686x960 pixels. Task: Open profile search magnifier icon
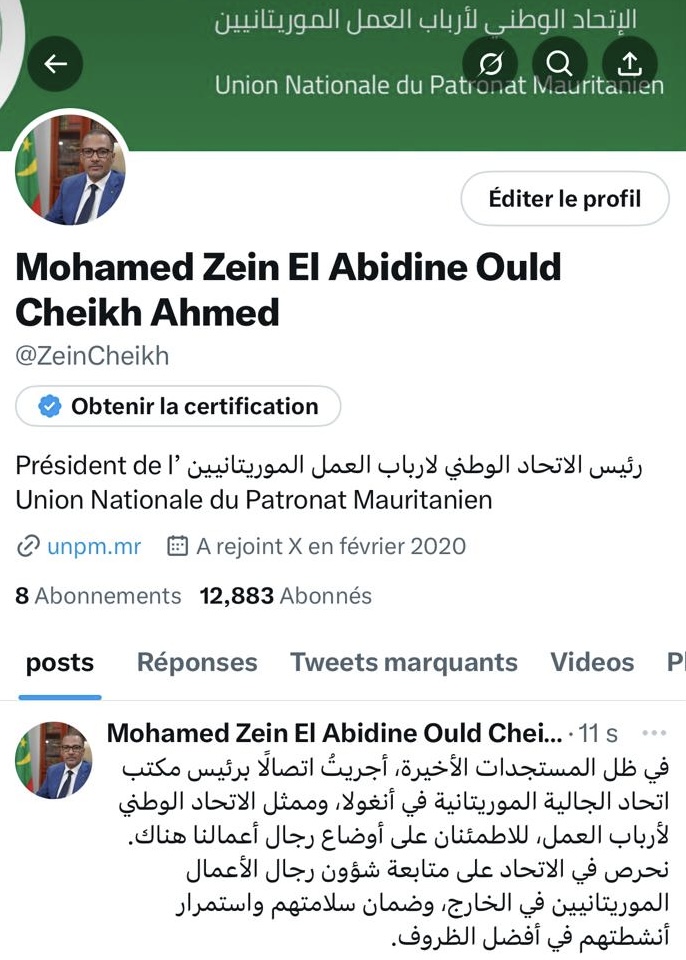coord(560,64)
